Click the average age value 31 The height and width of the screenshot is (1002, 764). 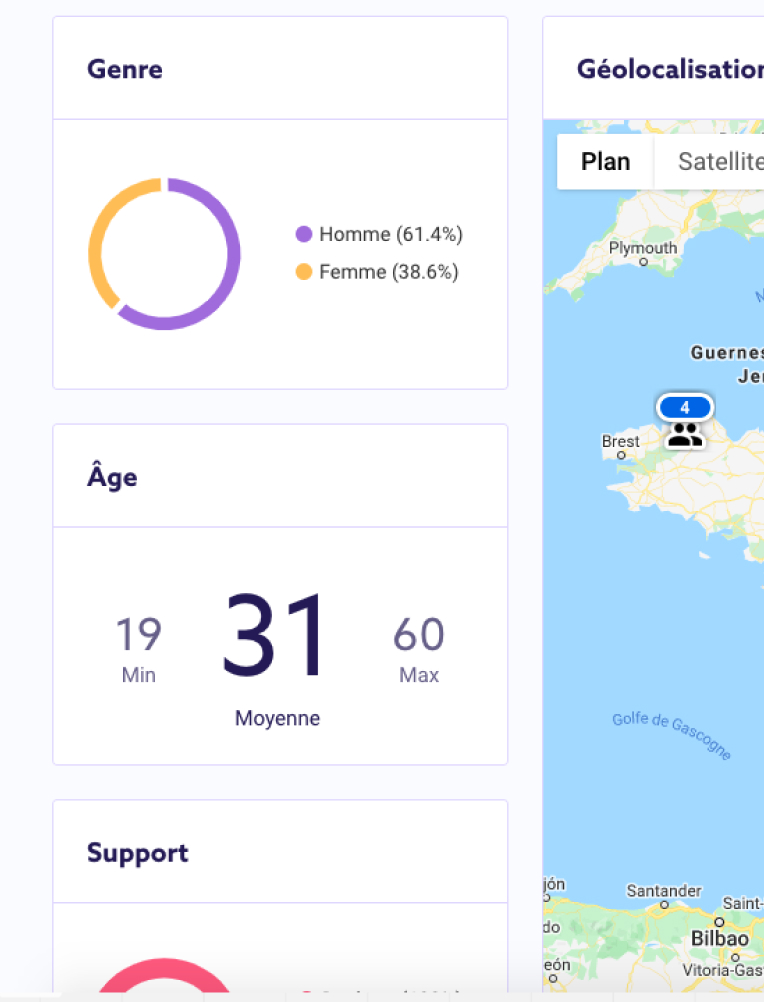point(275,636)
